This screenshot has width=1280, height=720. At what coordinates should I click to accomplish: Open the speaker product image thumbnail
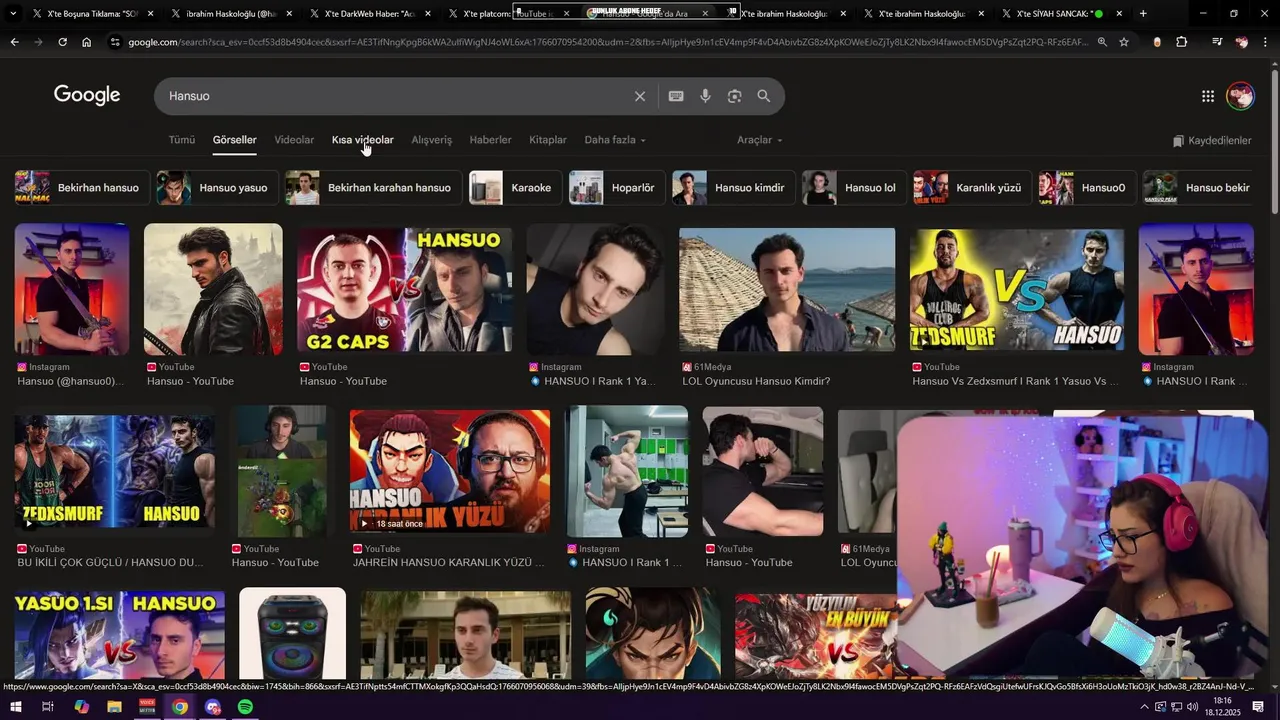coord(292,632)
